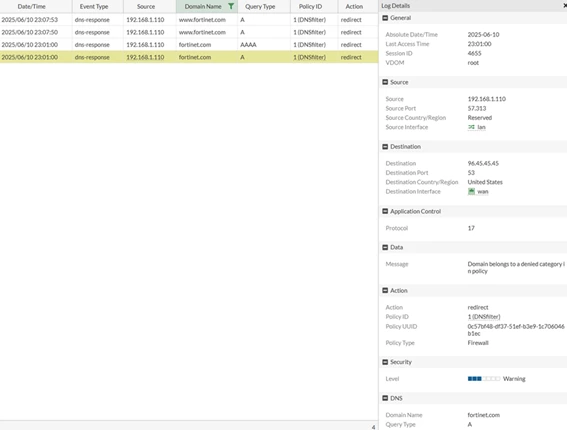This screenshot has height=430, width=567.
Task: Close the Log Details panel
Action: tap(565, 6)
